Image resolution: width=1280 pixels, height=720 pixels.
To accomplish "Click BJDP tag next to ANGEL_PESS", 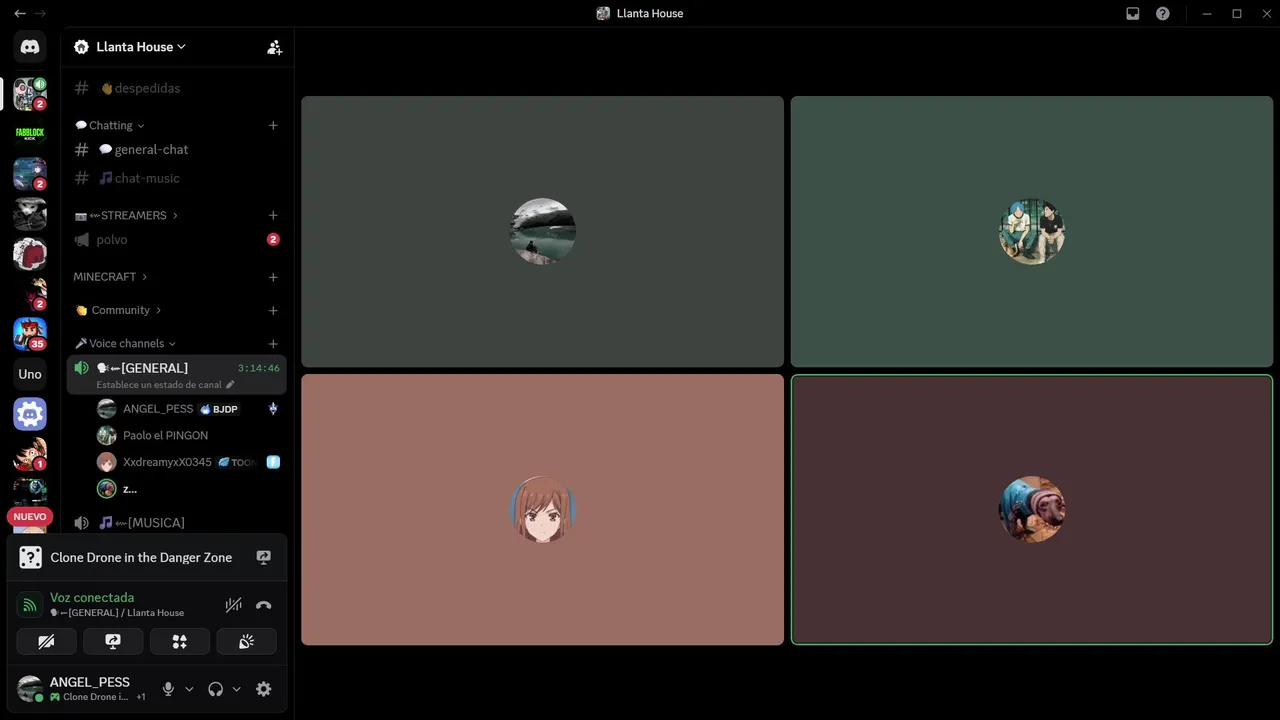I will click(x=219, y=409).
